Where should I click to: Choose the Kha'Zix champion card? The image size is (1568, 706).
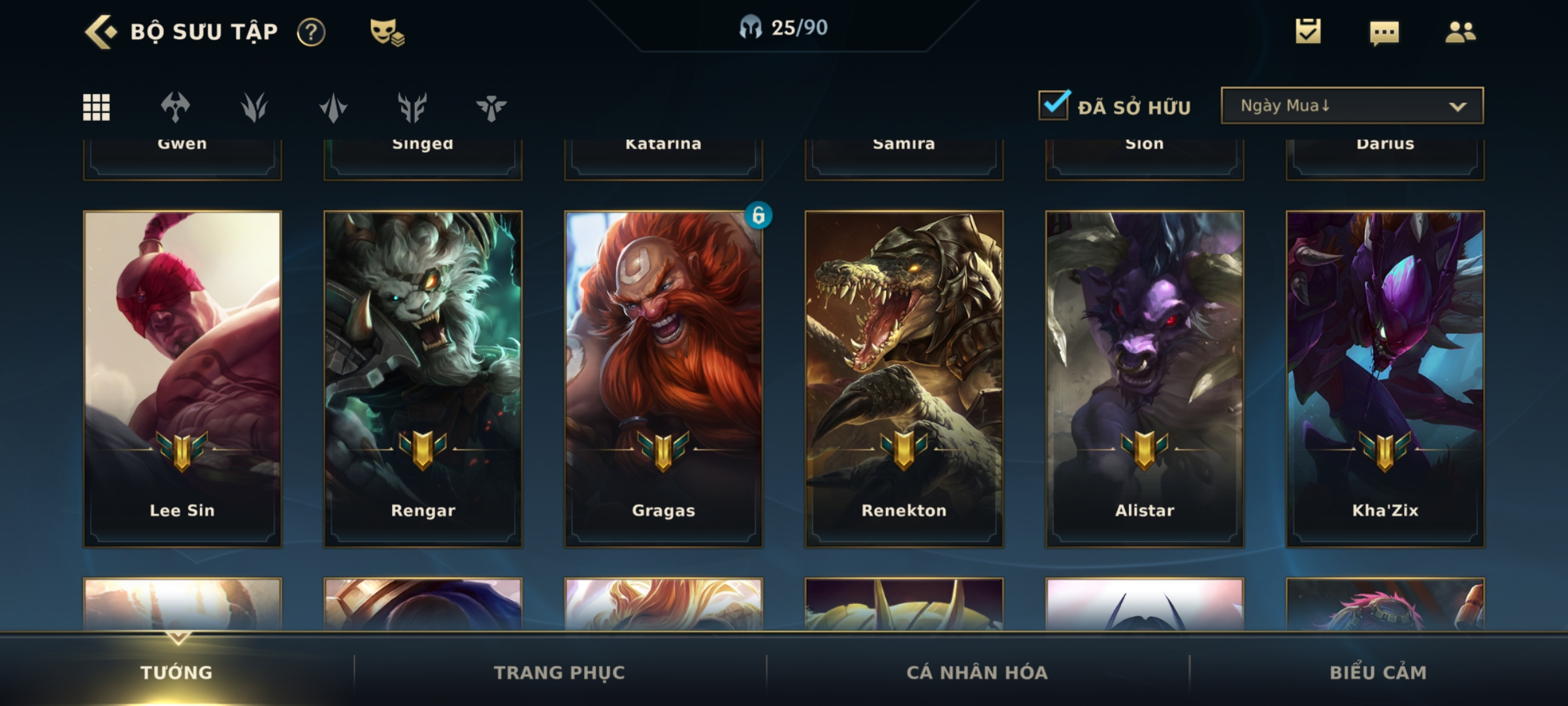click(1385, 378)
